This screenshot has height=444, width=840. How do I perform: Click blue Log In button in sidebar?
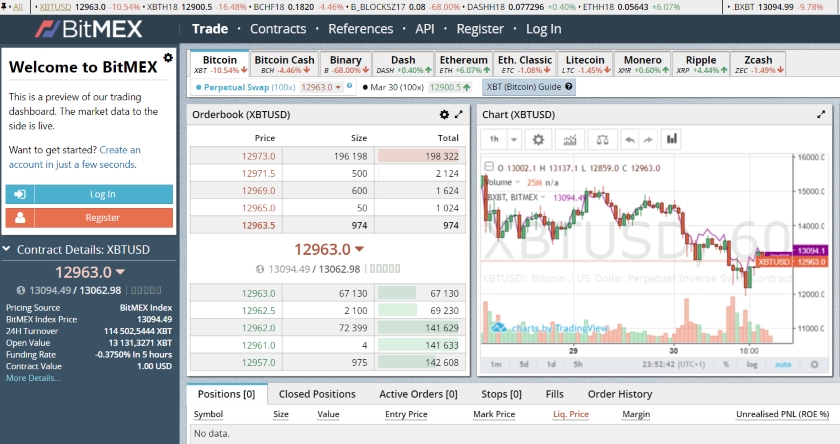[x=89, y=194]
